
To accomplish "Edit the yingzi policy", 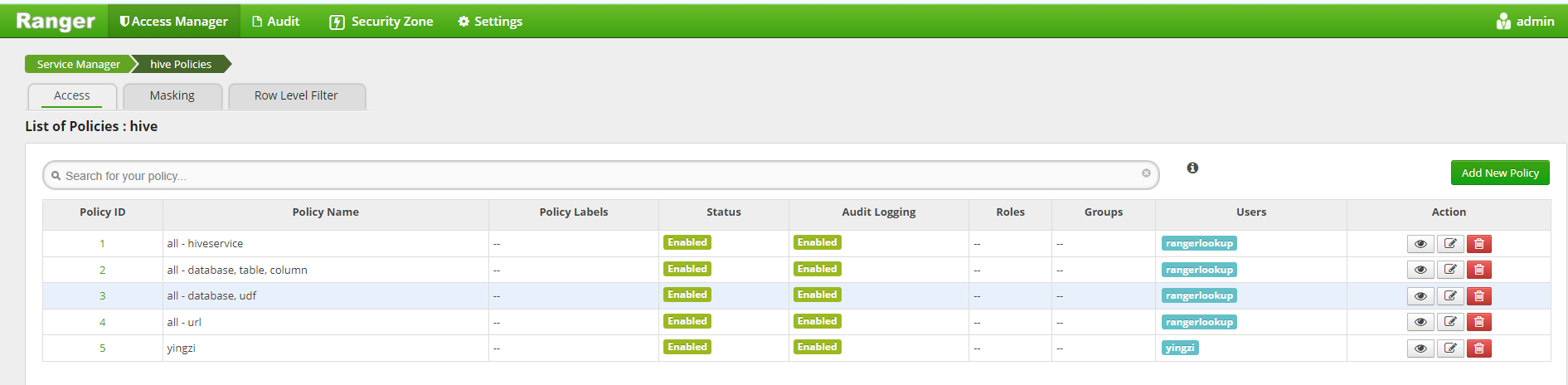I will click(x=1449, y=348).
